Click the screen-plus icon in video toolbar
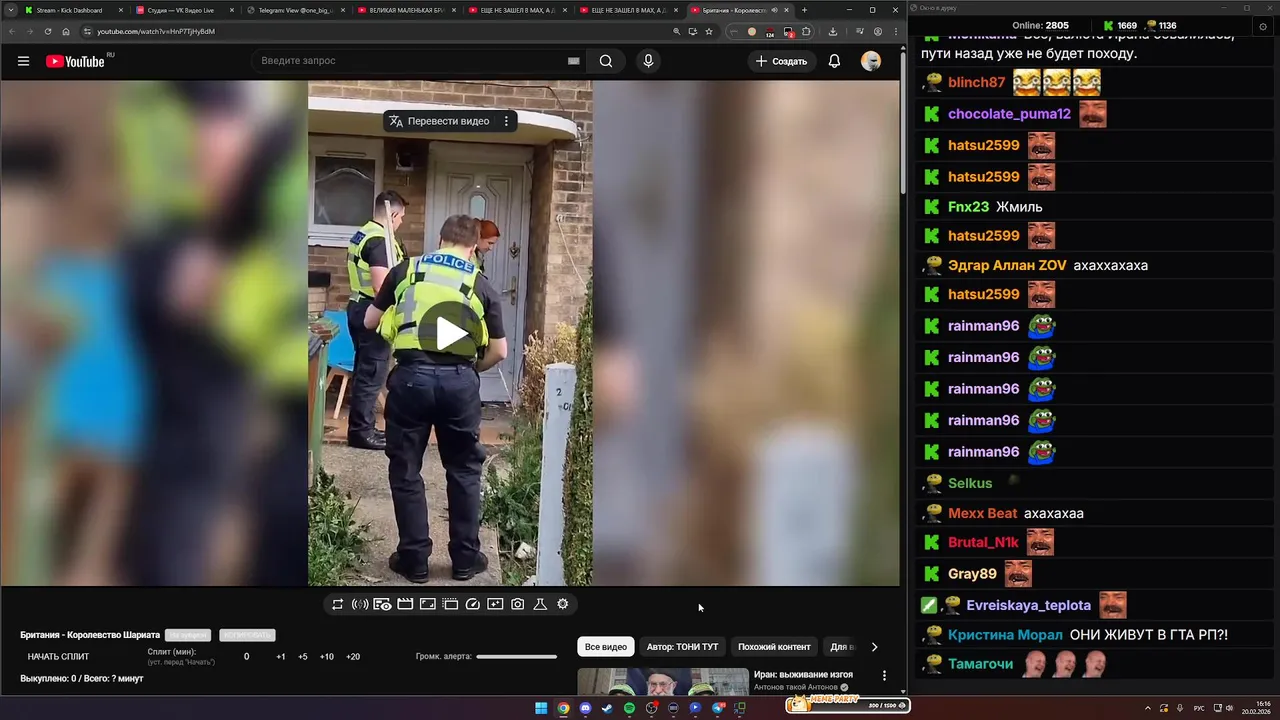1280x720 pixels. (495, 604)
